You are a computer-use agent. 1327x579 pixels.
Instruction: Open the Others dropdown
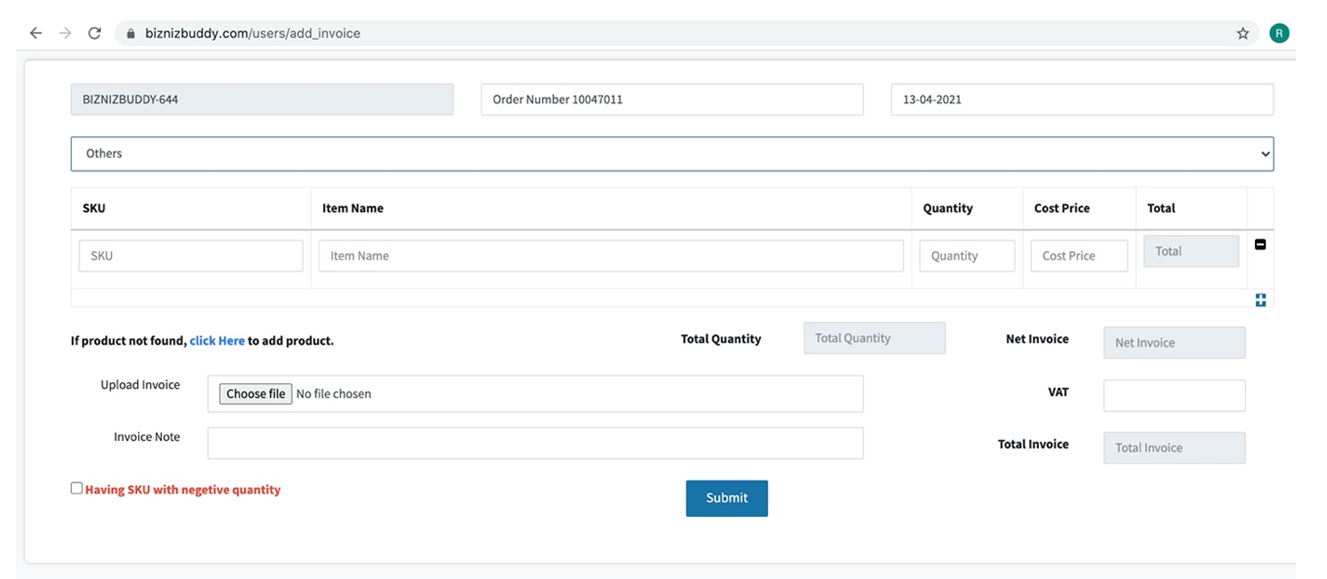pyautogui.click(x=672, y=154)
